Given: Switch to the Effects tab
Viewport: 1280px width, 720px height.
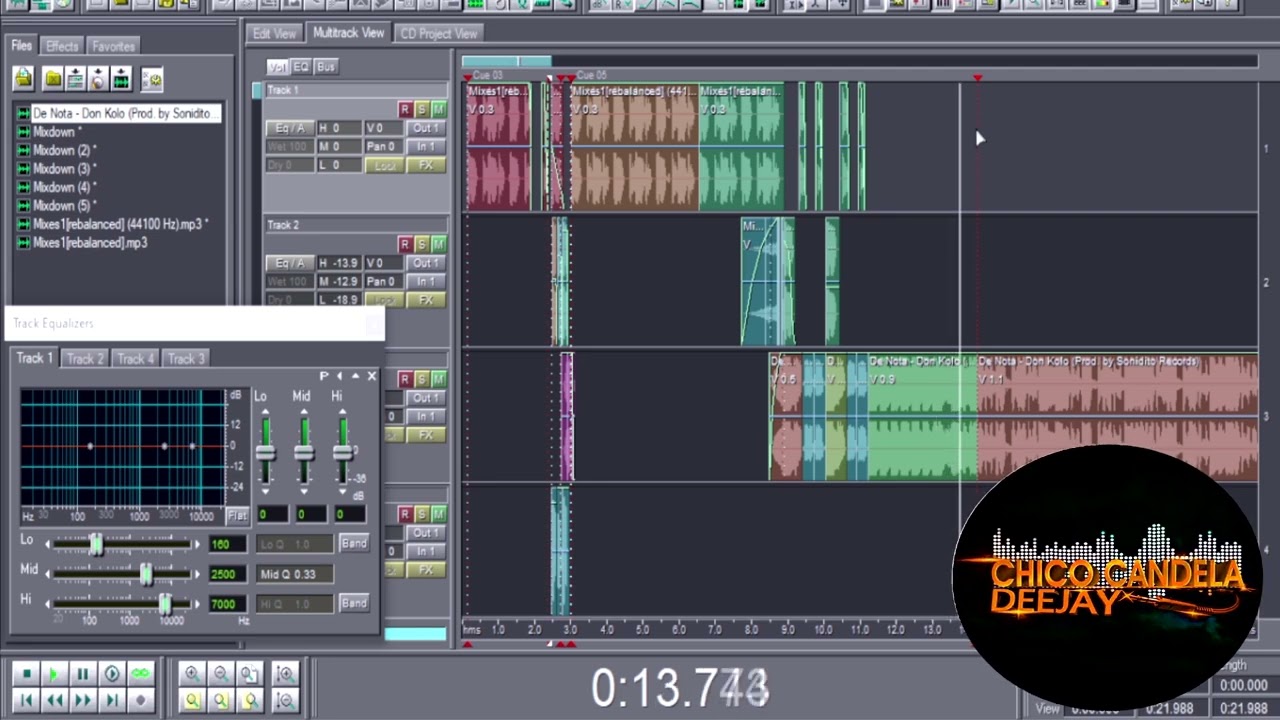Looking at the screenshot, I should click(x=62, y=46).
